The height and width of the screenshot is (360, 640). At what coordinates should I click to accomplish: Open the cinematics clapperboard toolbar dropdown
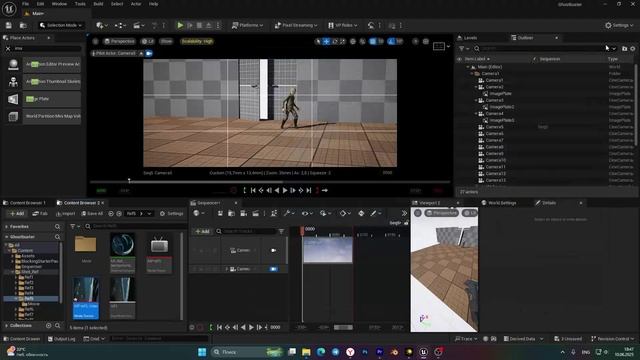coord(139,25)
